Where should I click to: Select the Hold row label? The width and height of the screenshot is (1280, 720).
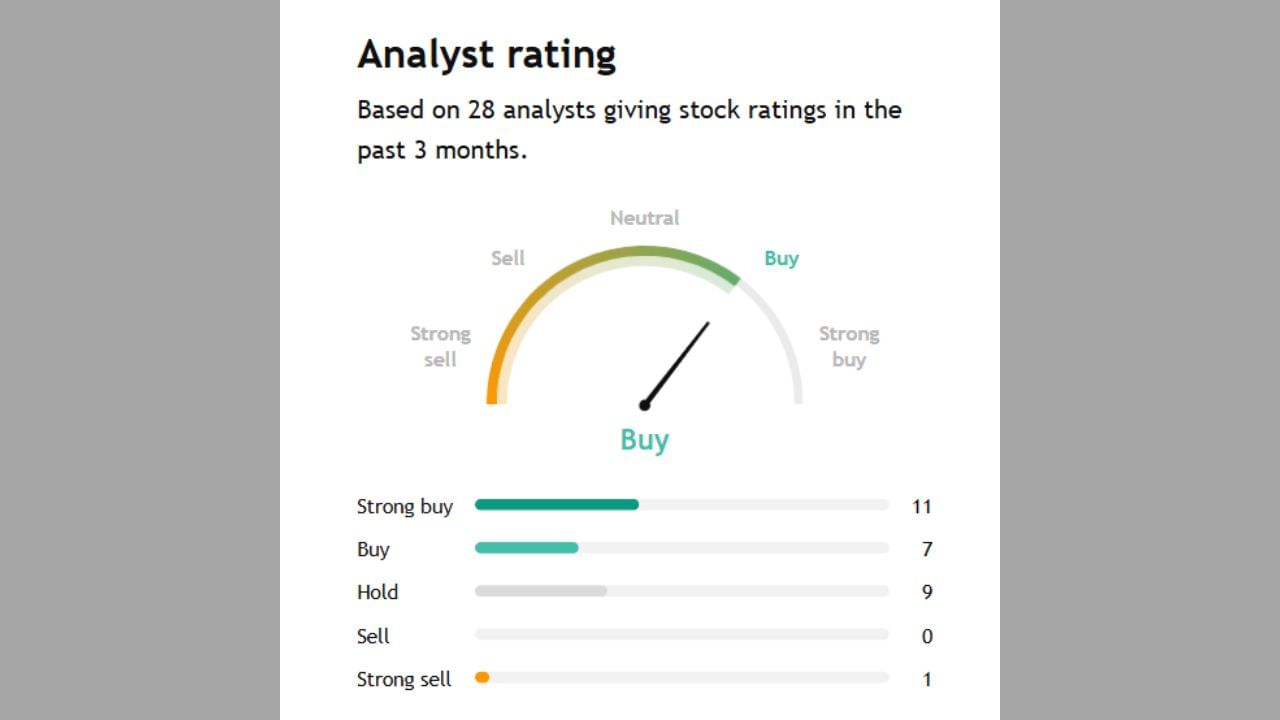[377, 592]
